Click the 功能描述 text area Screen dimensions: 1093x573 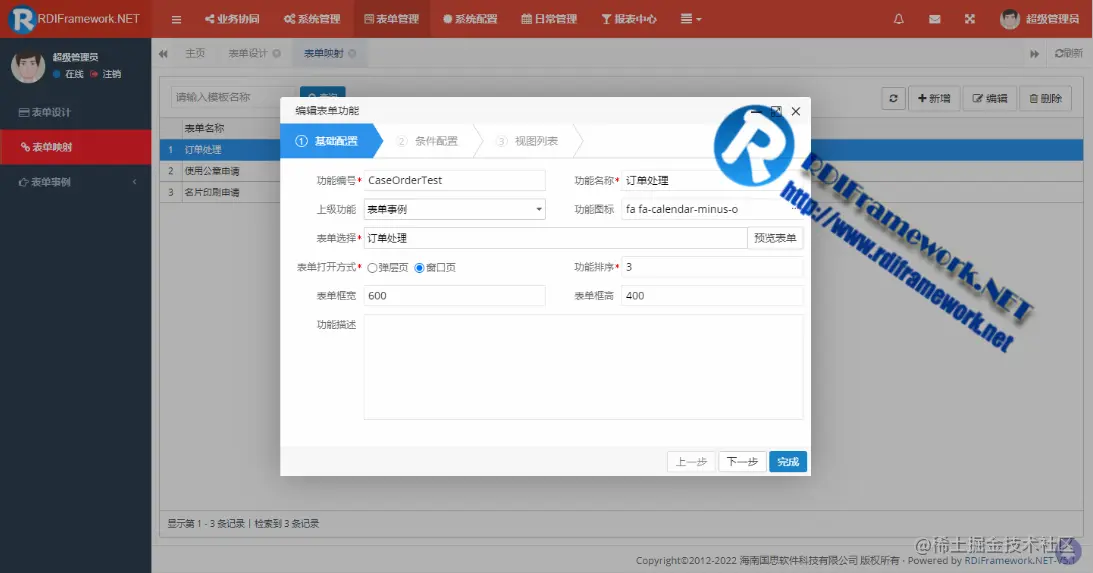[583, 367]
